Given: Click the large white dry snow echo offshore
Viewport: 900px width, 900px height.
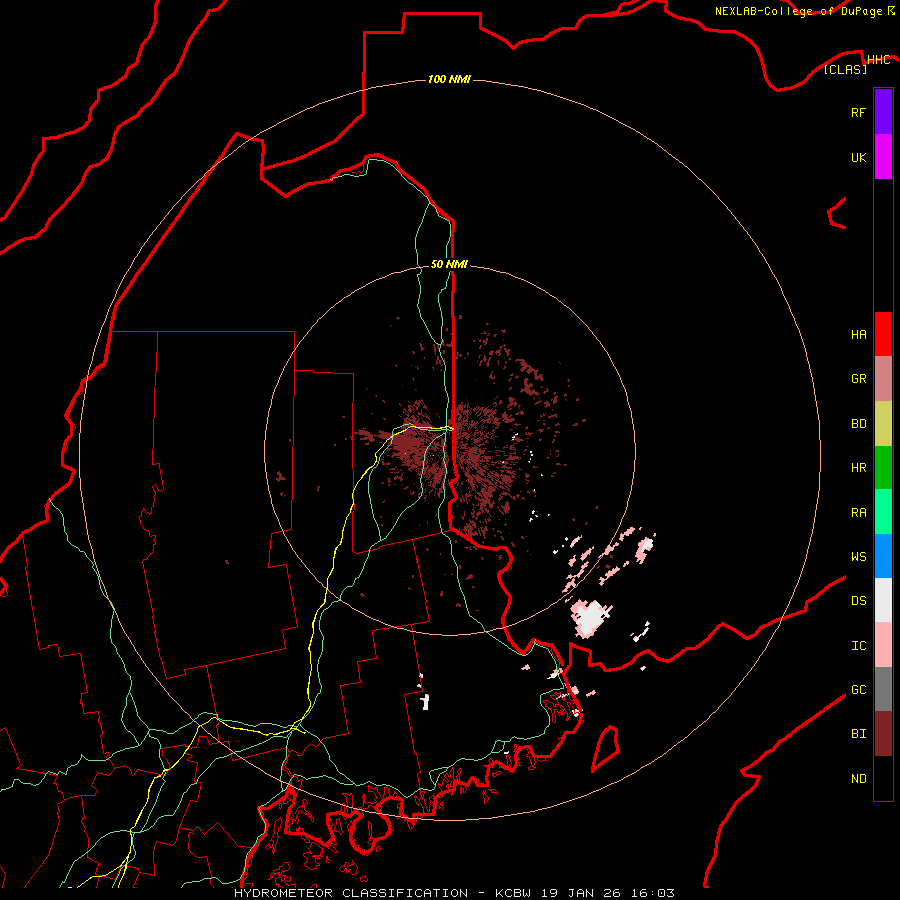Looking at the screenshot, I should coord(590,619).
